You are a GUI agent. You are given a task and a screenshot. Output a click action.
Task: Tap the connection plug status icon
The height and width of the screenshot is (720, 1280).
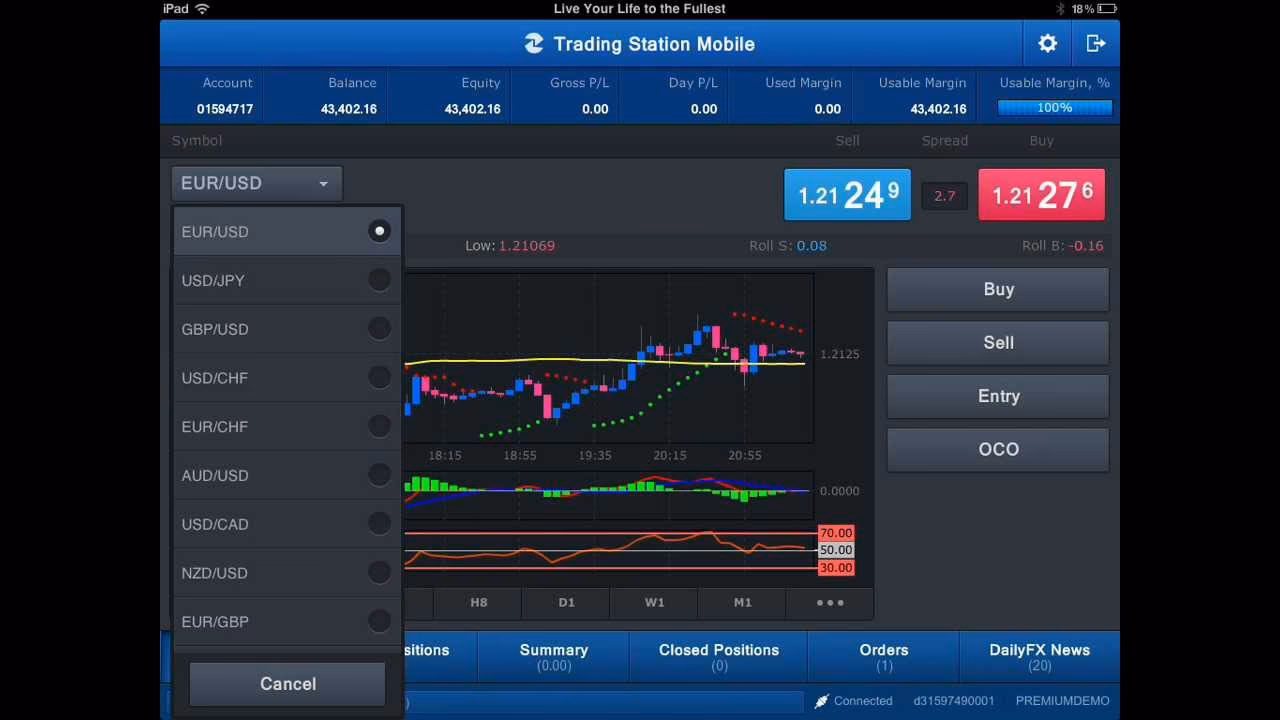(x=821, y=701)
